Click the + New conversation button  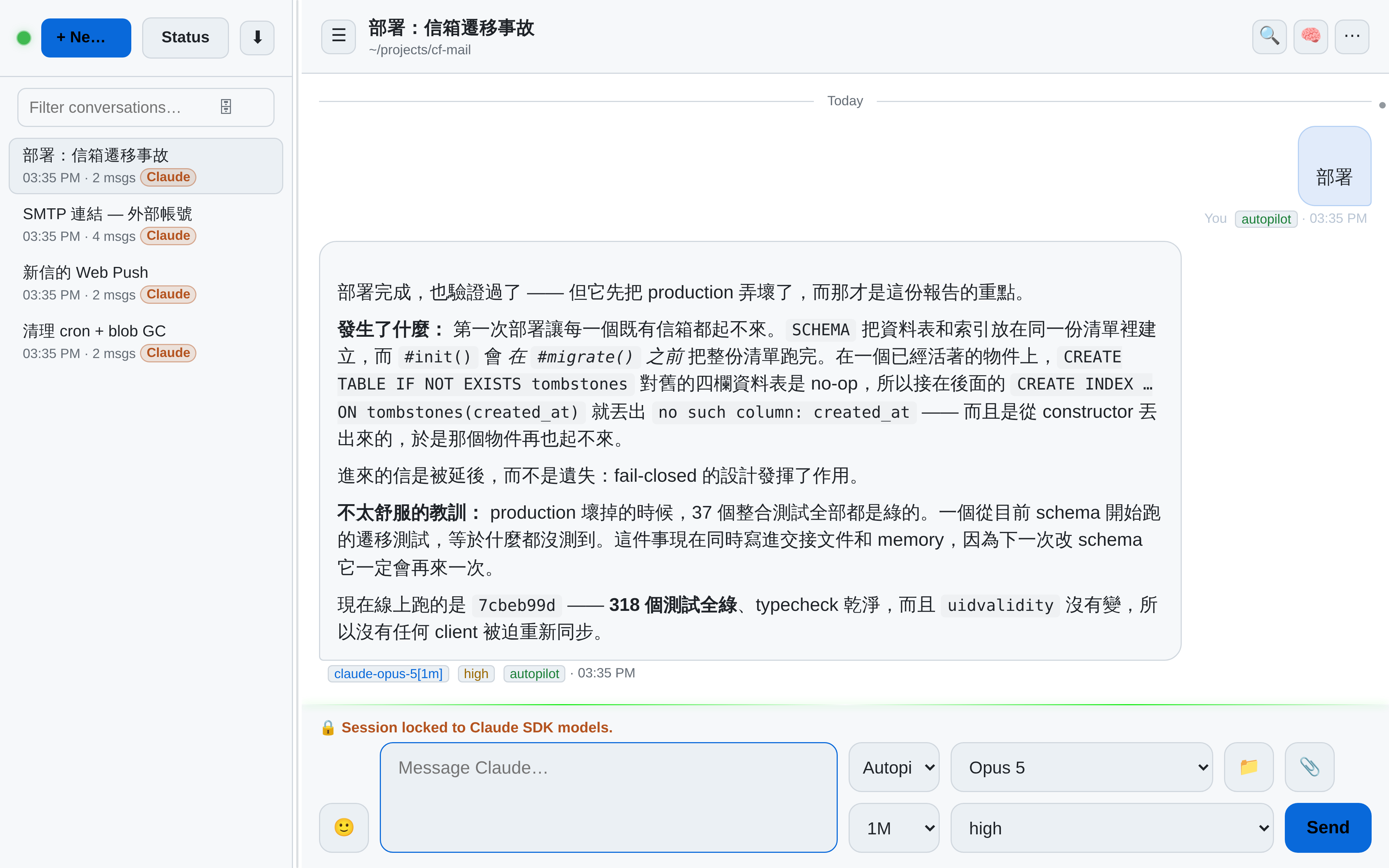[86, 37]
